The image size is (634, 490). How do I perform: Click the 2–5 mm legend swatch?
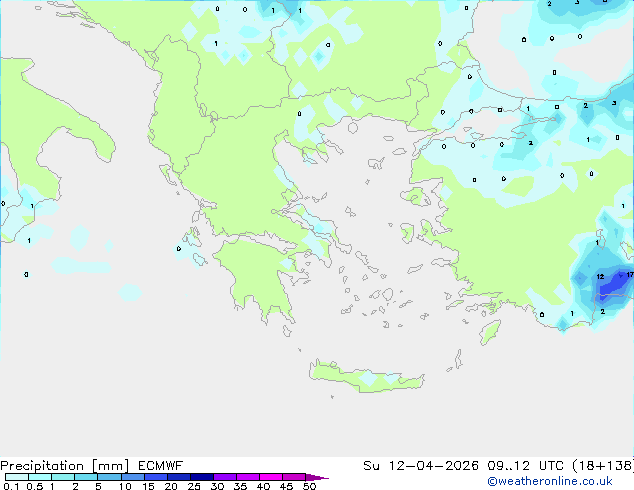pos(86,477)
